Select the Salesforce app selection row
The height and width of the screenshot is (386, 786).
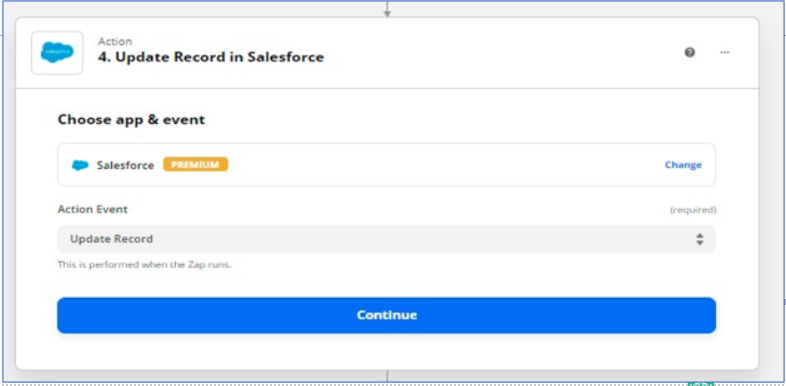point(386,165)
